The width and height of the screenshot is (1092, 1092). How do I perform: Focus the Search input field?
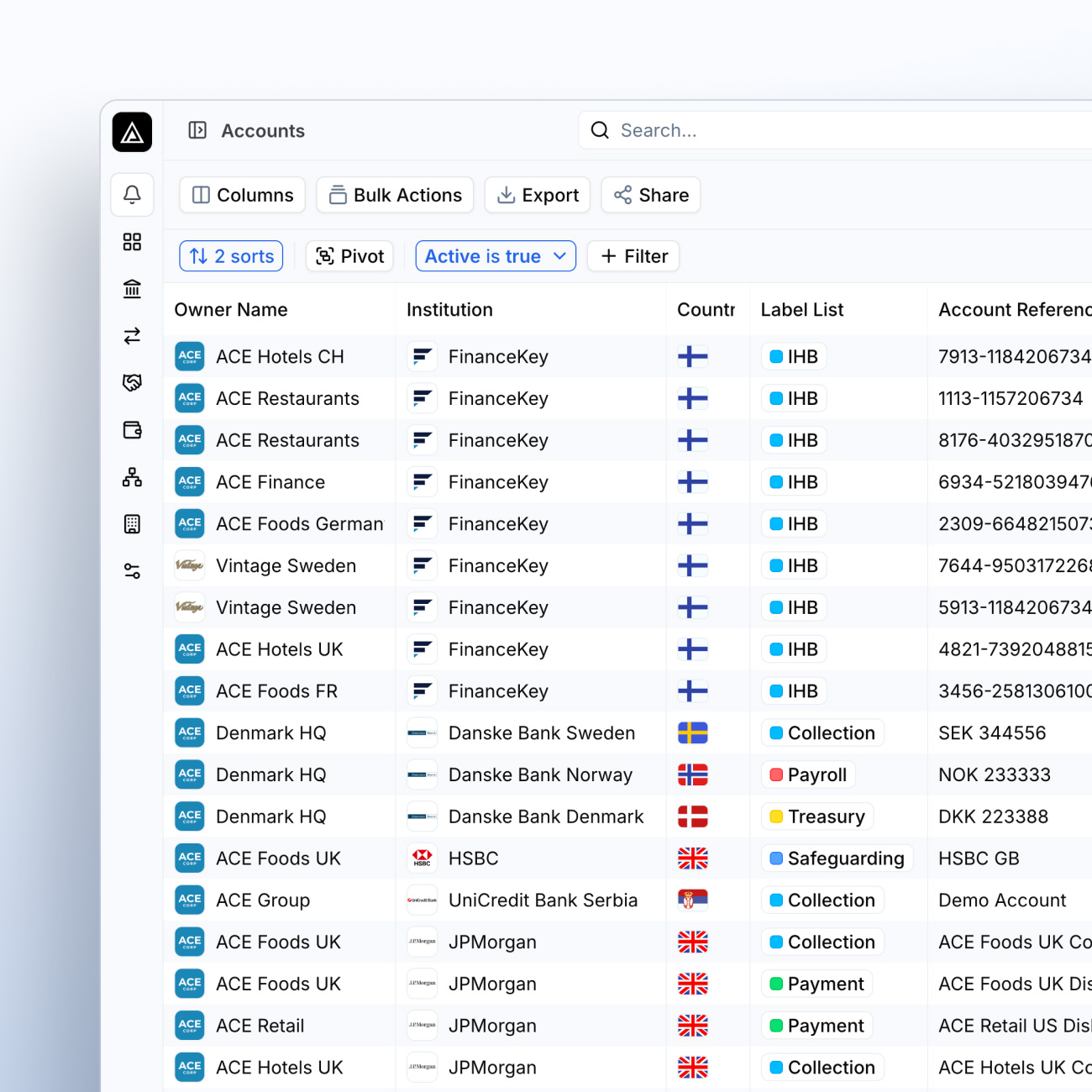pyautogui.click(x=840, y=130)
